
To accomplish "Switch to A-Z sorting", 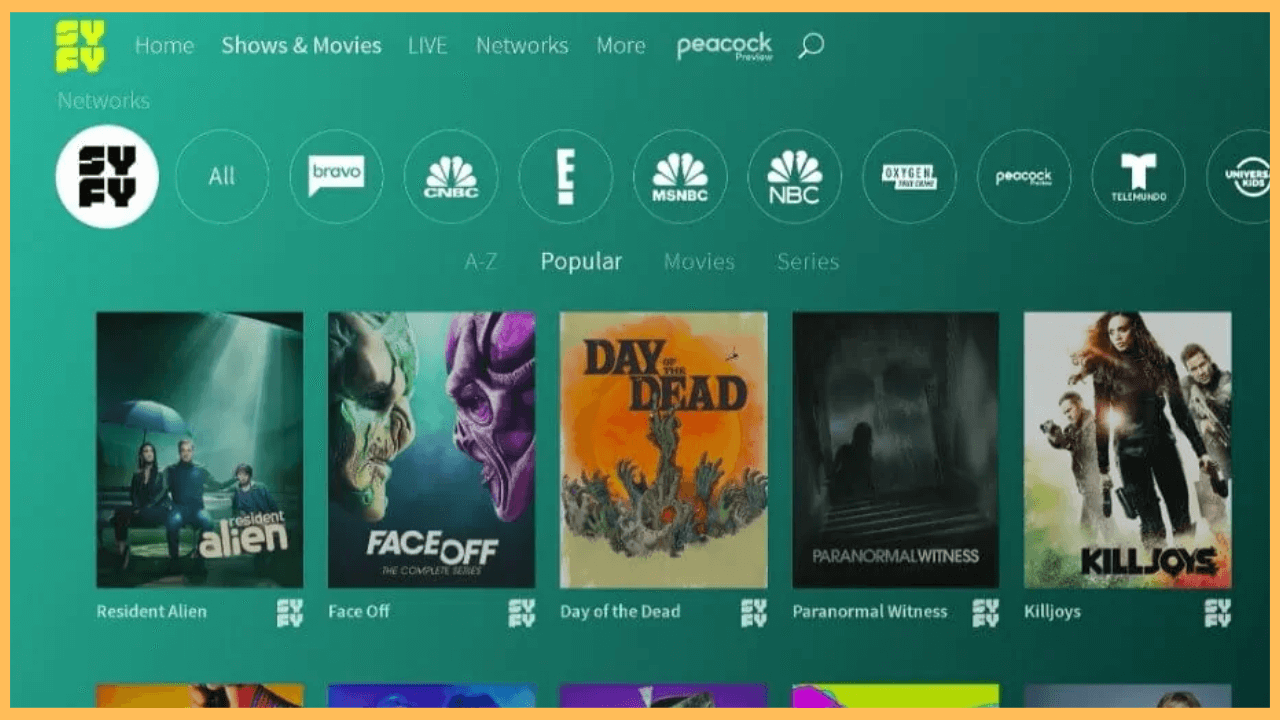I will (482, 261).
